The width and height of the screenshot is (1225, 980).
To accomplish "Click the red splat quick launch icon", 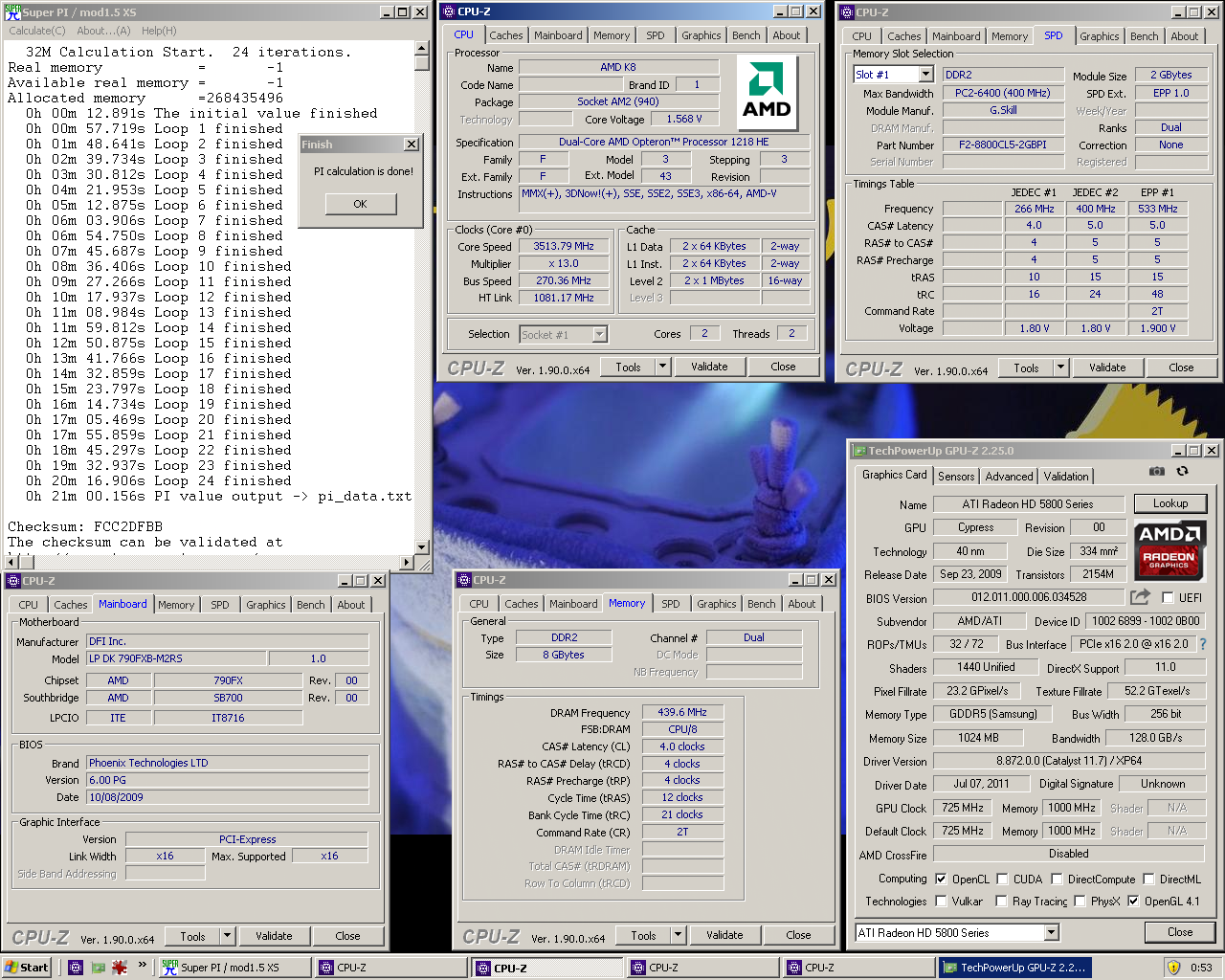I will tap(120, 968).
